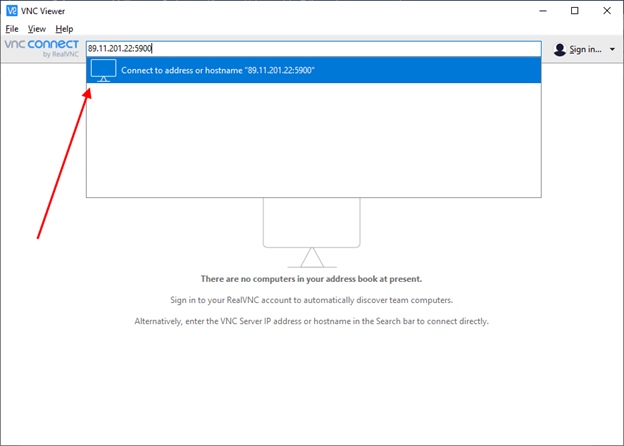
Task: Click the user avatar icon beside Sign in
Action: pyautogui.click(x=560, y=49)
